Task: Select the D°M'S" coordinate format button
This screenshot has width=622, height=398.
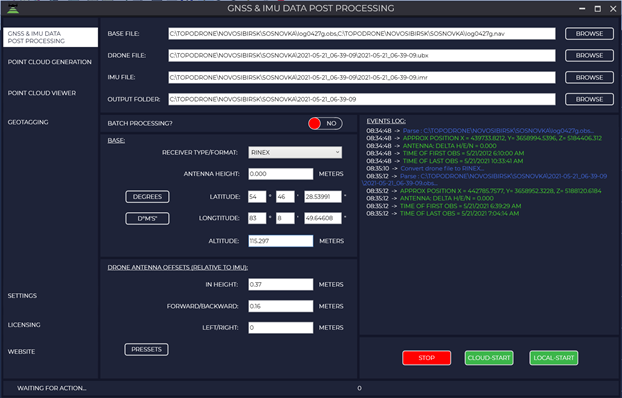Action: coord(147,219)
